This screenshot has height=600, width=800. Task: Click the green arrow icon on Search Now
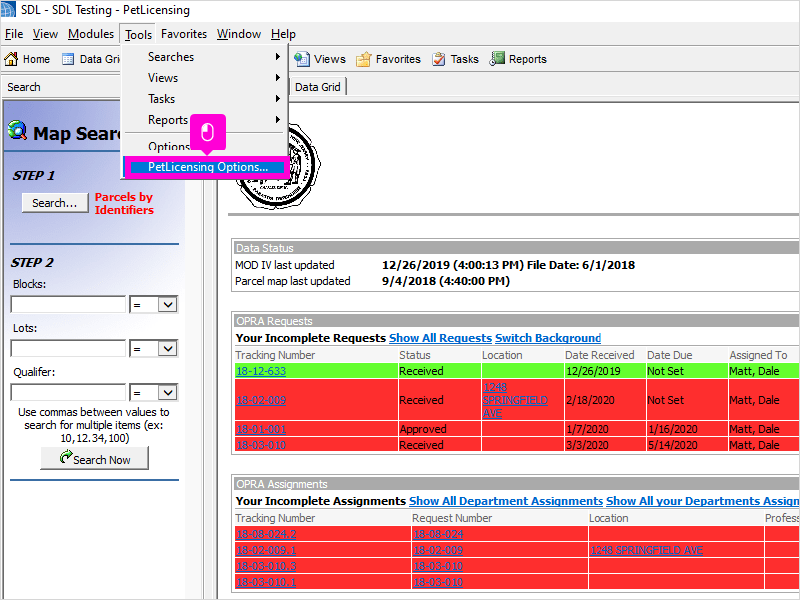(x=65, y=457)
